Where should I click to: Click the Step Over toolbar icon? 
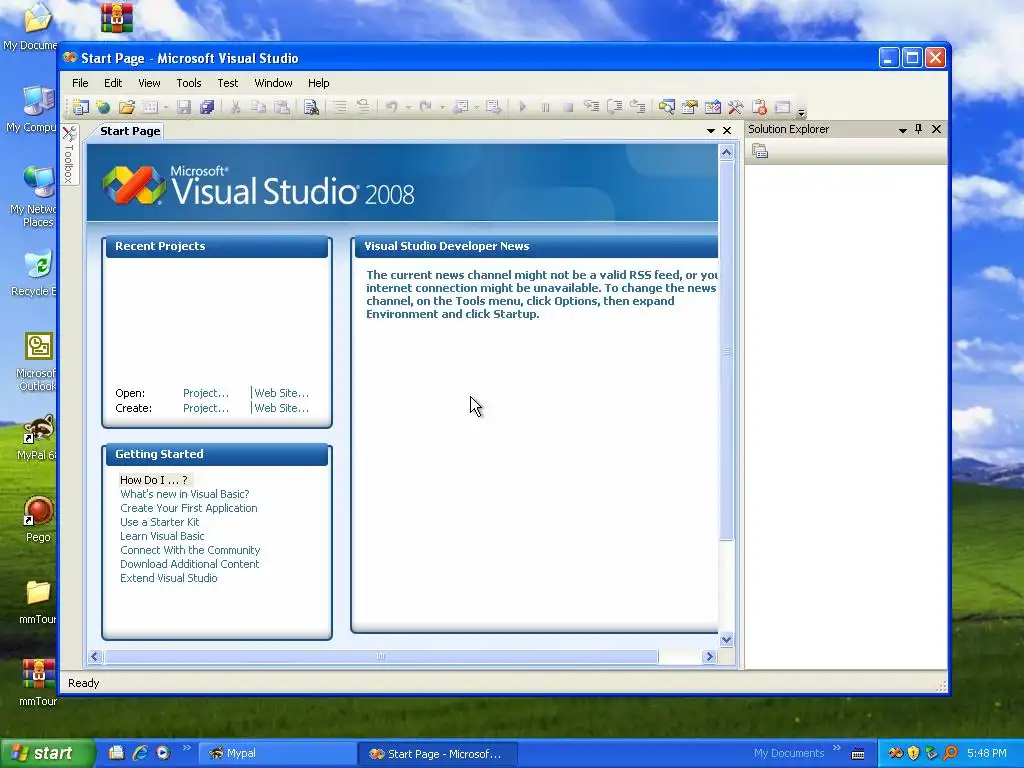tap(615, 107)
